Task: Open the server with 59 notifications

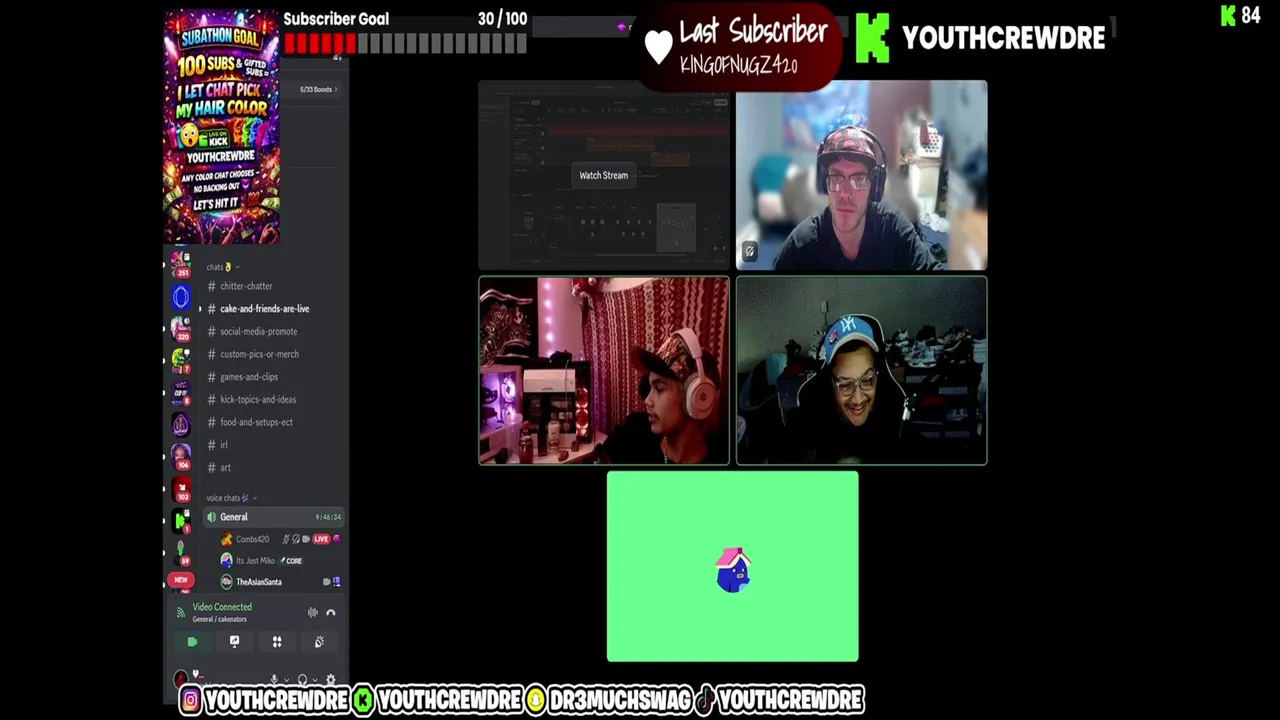Action: pyautogui.click(x=180, y=553)
